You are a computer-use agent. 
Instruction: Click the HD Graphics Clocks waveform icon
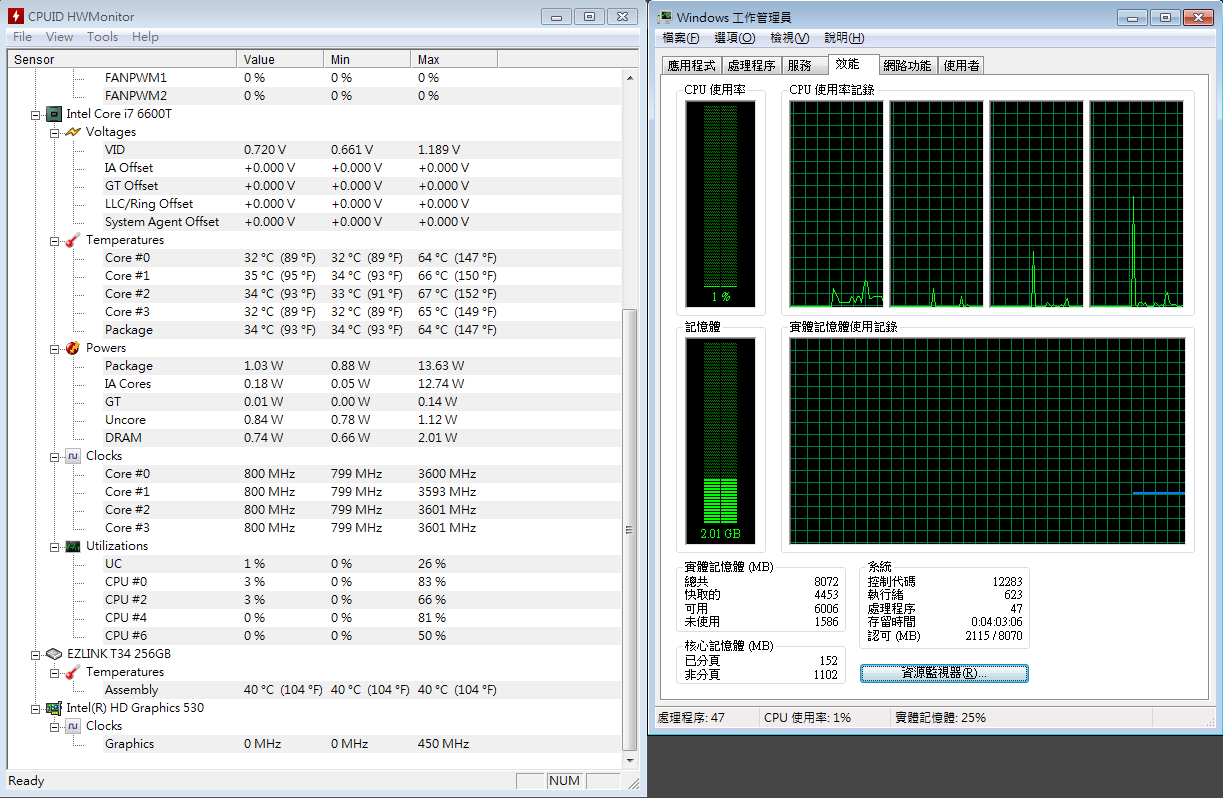73,726
